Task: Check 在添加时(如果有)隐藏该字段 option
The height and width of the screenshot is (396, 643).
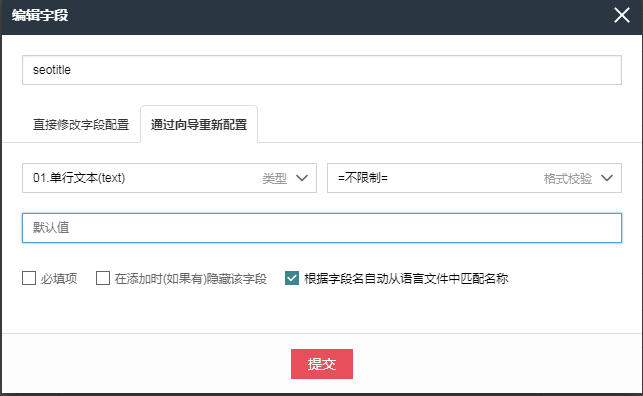Action: coord(103,278)
